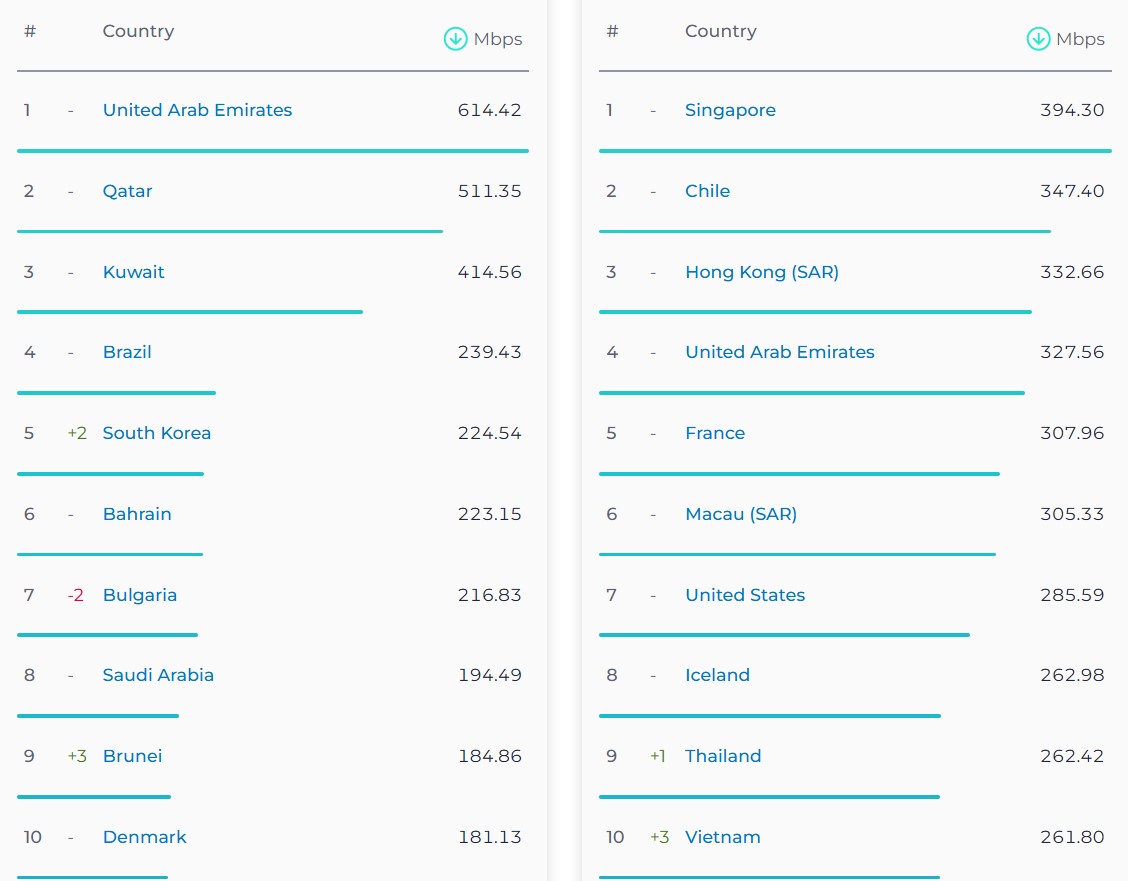Open the Brazil country link
The image size is (1128, 881).
pyautogui.click(x=127, y=352)
